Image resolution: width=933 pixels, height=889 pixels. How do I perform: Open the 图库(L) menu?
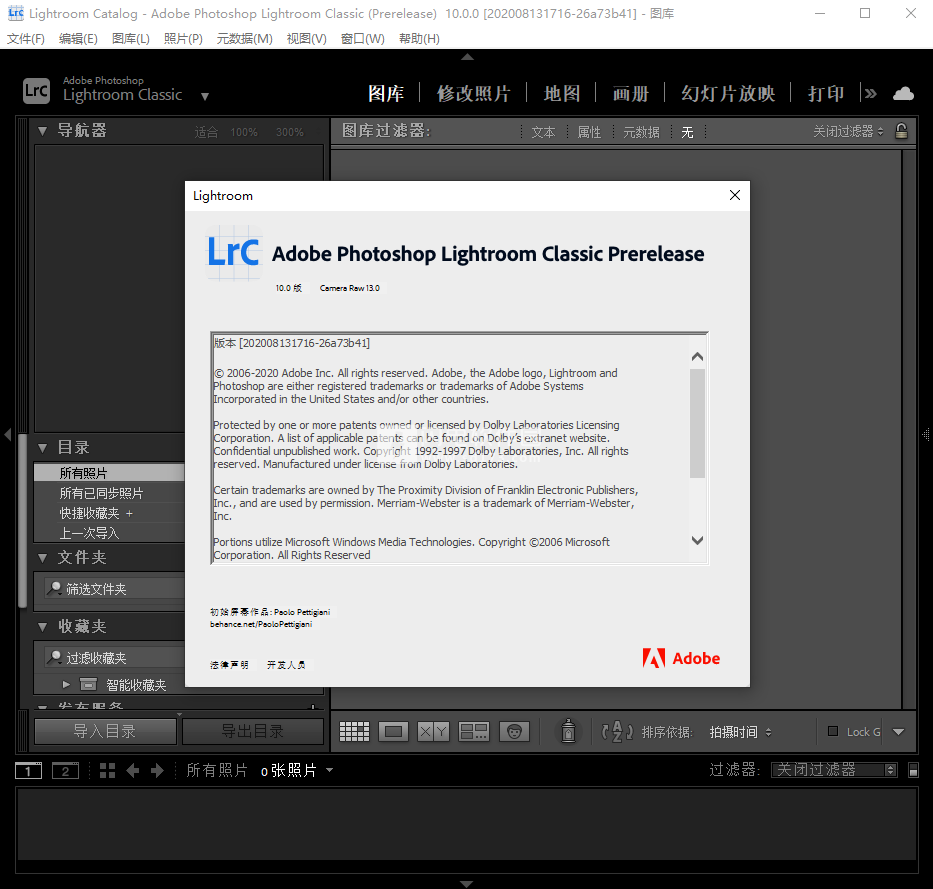click(x=130, y=39)
